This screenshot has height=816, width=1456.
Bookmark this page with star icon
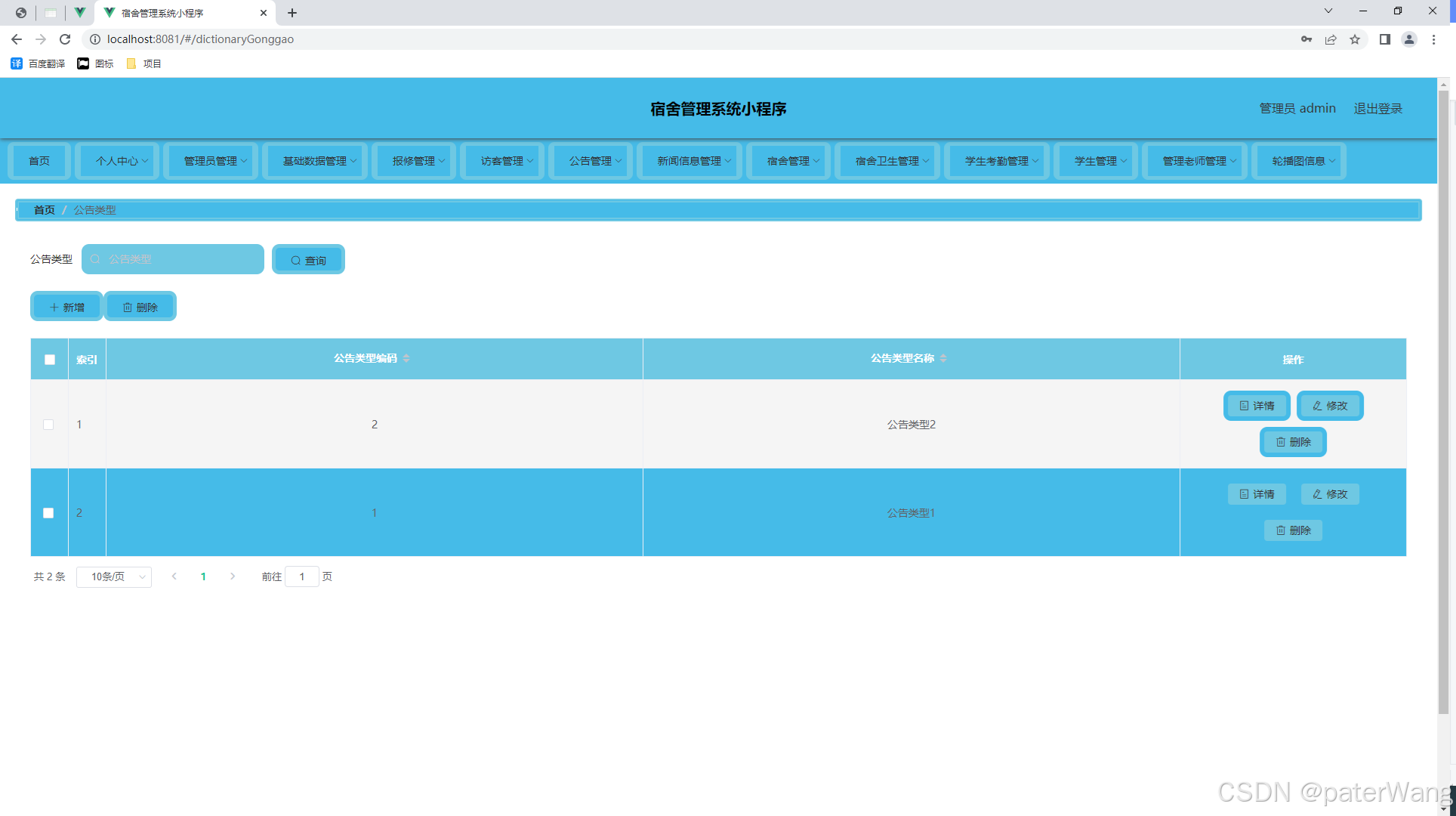1355,39
